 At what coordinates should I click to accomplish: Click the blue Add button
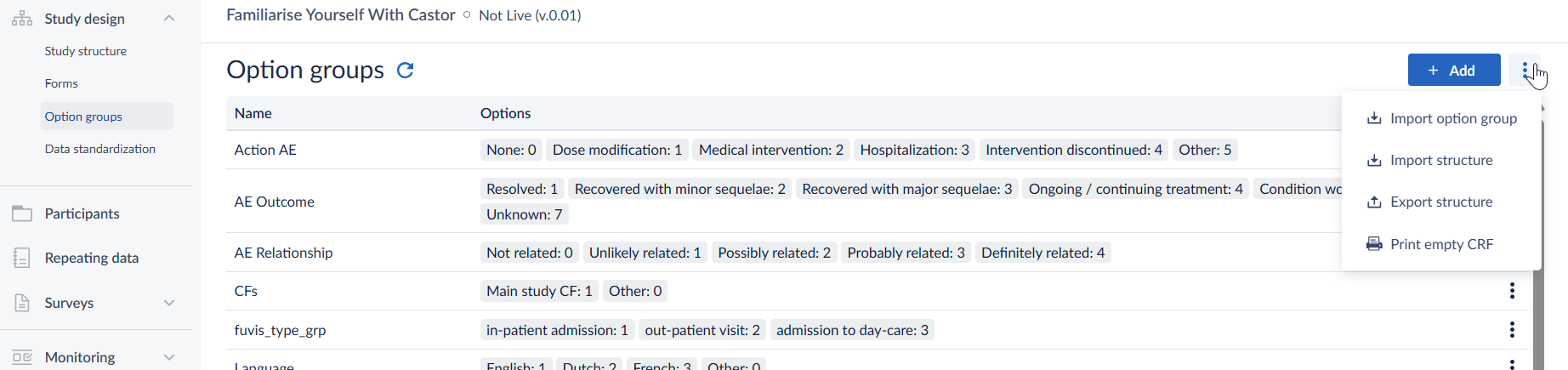point(1454,70)
